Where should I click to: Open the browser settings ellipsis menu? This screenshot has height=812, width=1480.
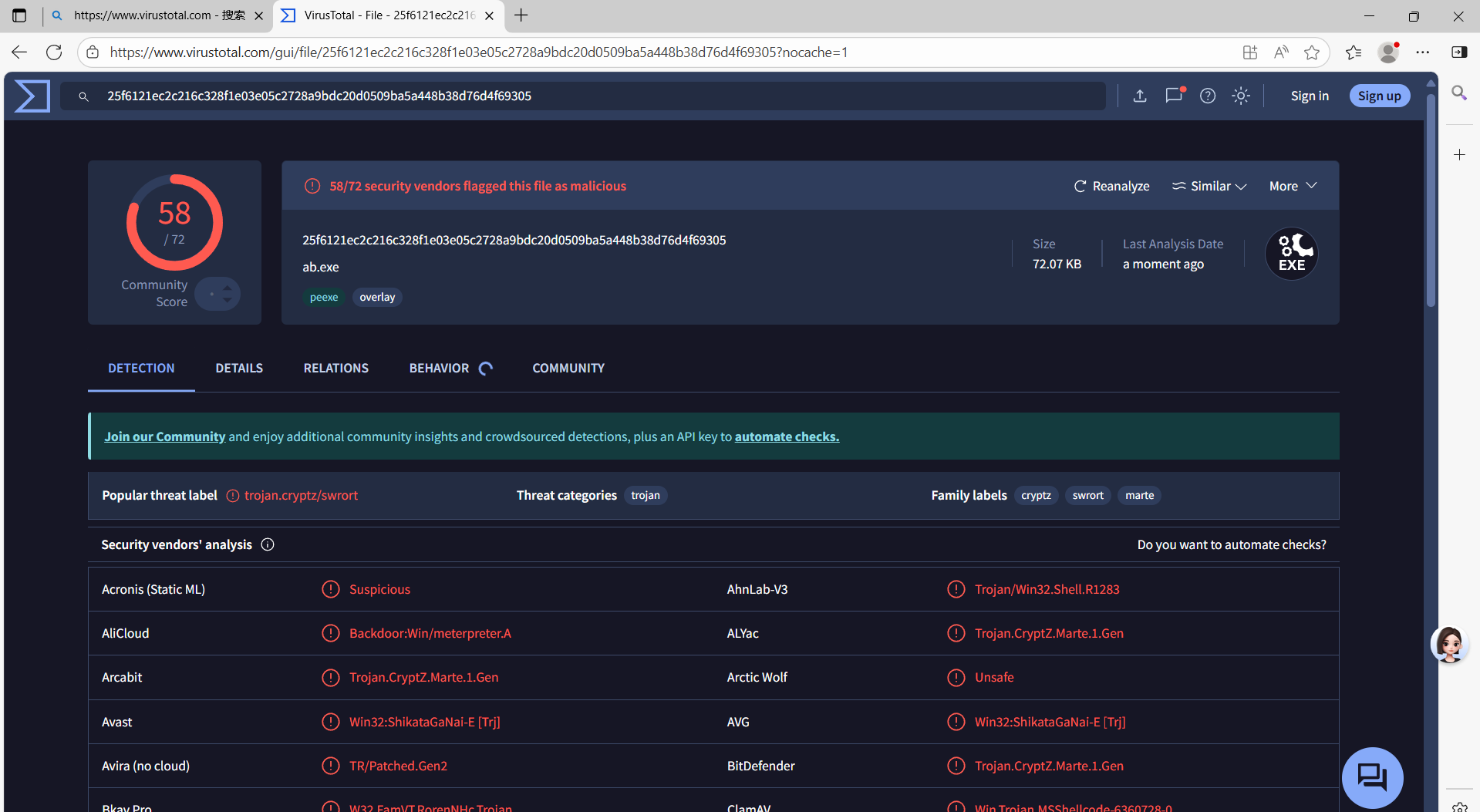coord(1423,52)
